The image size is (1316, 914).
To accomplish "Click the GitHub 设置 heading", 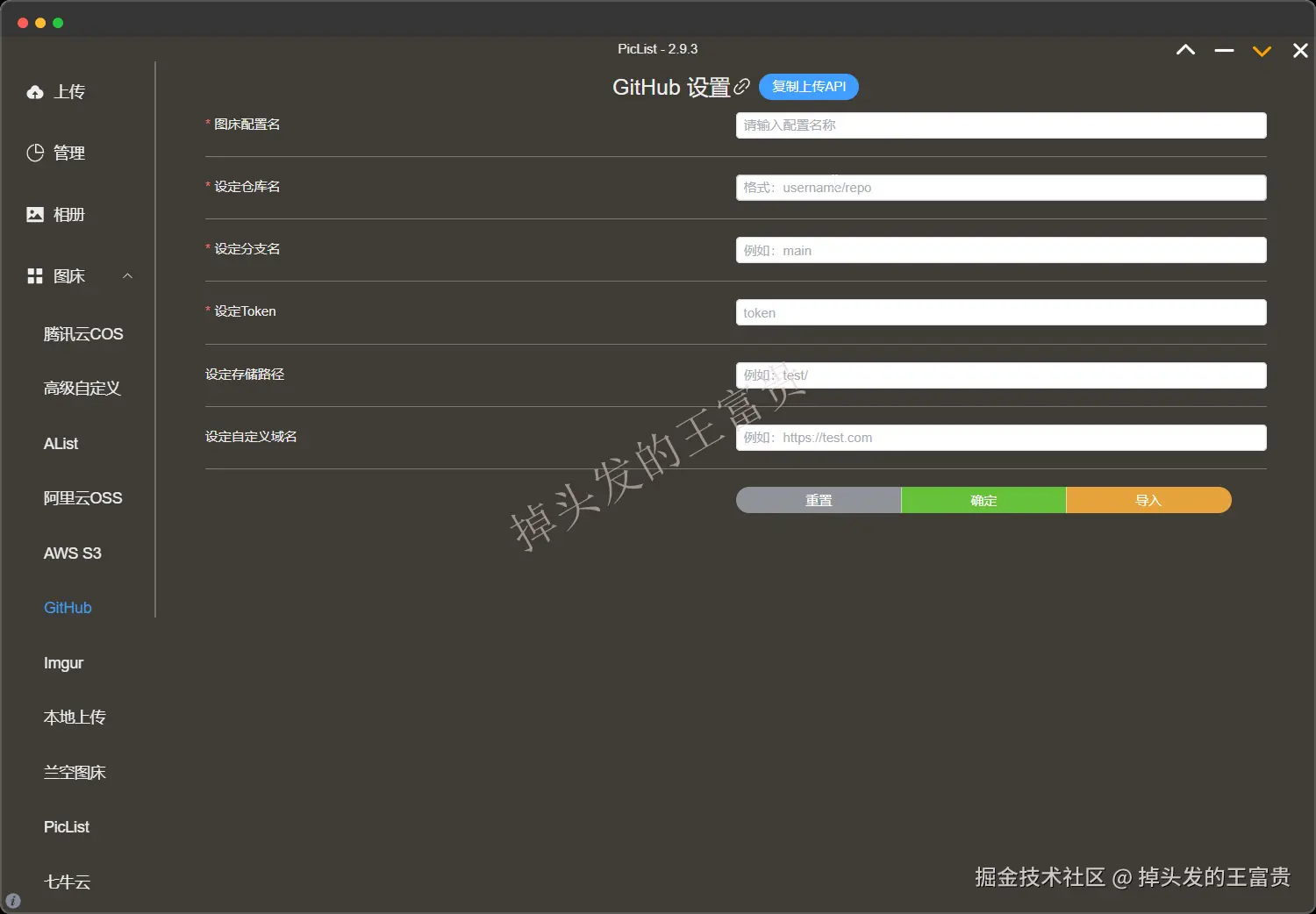I will tap(671, 87).
